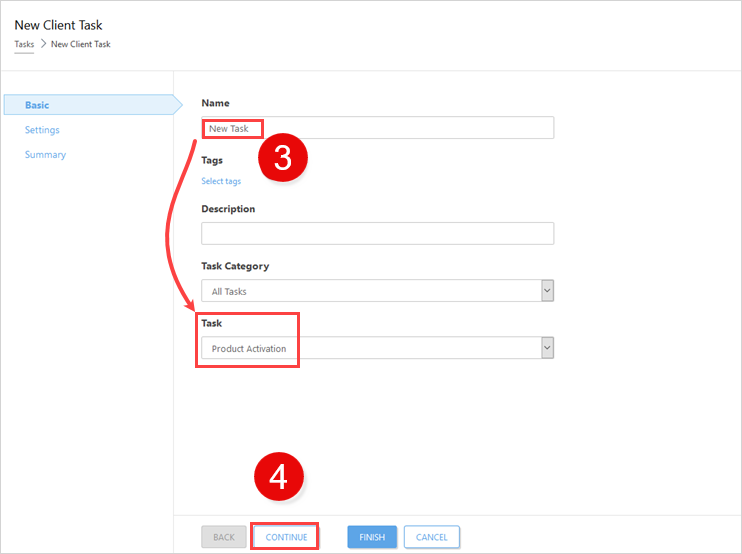Screen dimensions: 742x554
Task: Click the Task label above Product Activation
Action: (212, 323)
